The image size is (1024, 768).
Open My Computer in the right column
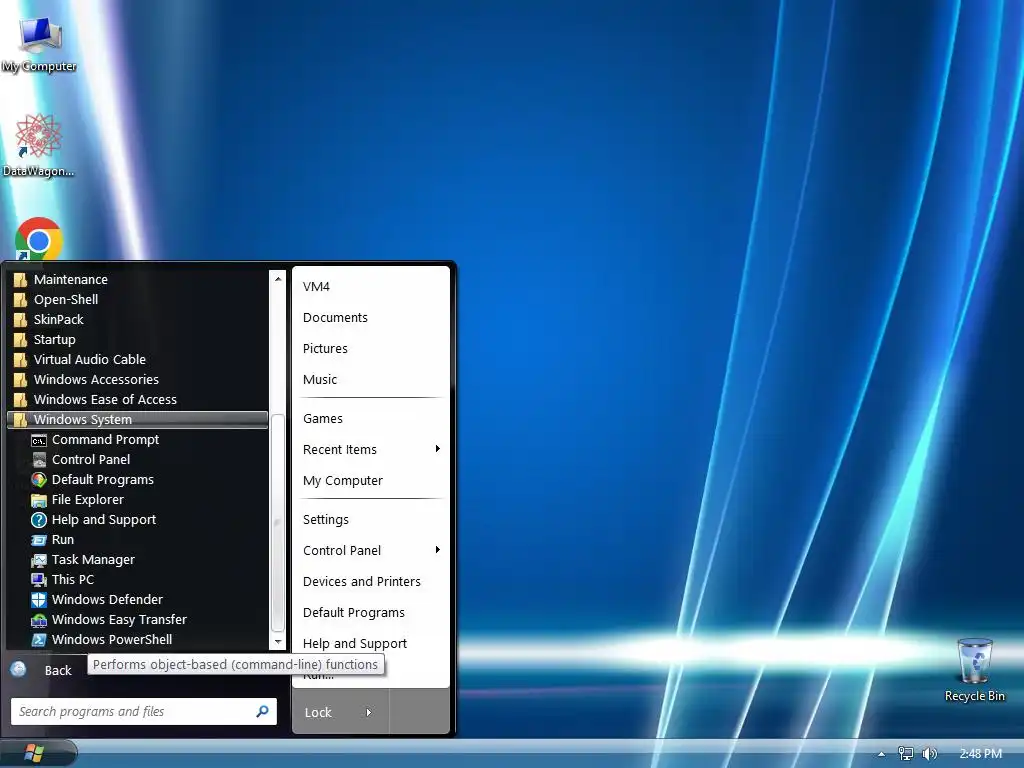pos(370,481)
